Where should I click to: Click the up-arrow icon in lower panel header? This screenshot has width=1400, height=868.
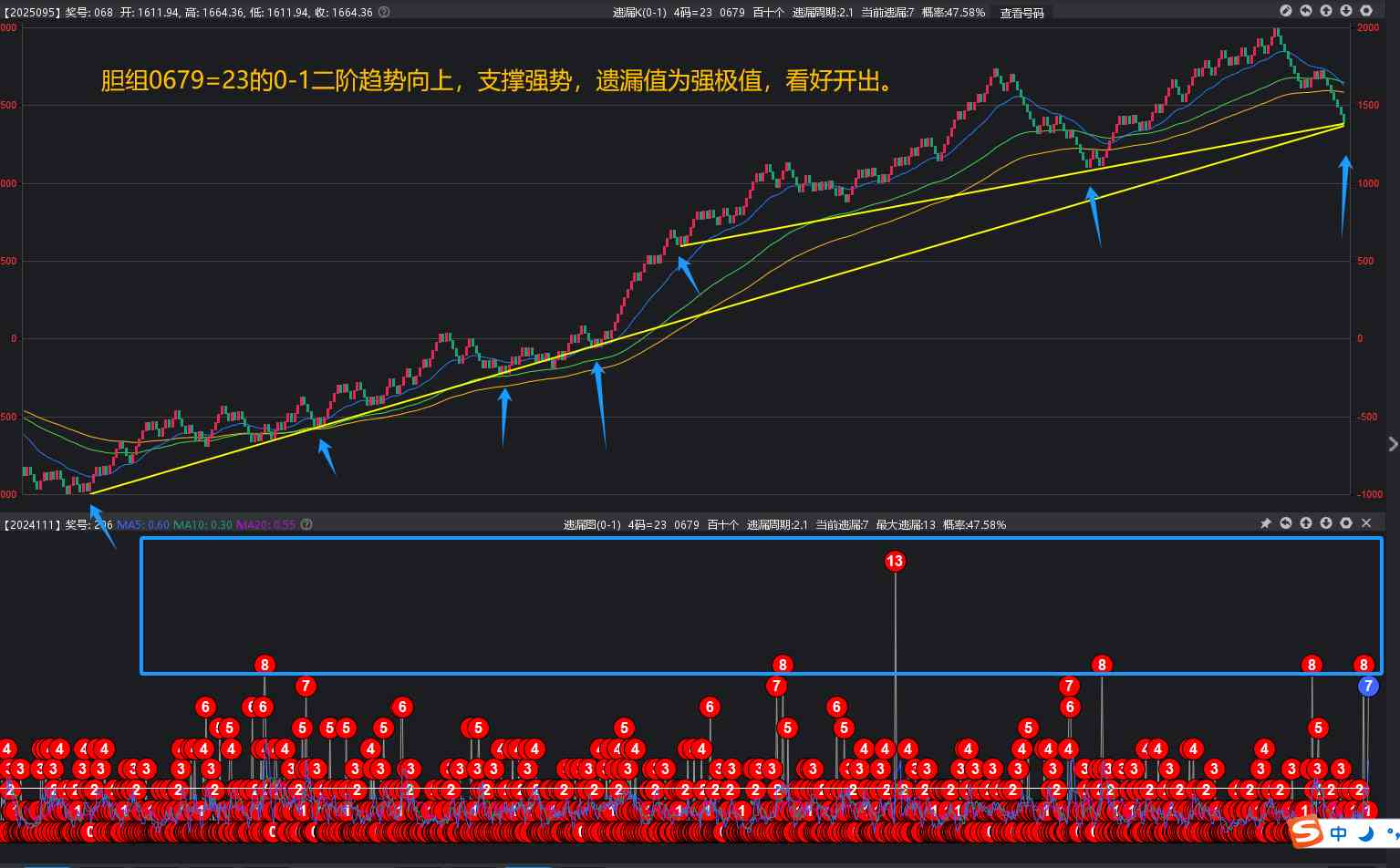(x=1306, y=523)
